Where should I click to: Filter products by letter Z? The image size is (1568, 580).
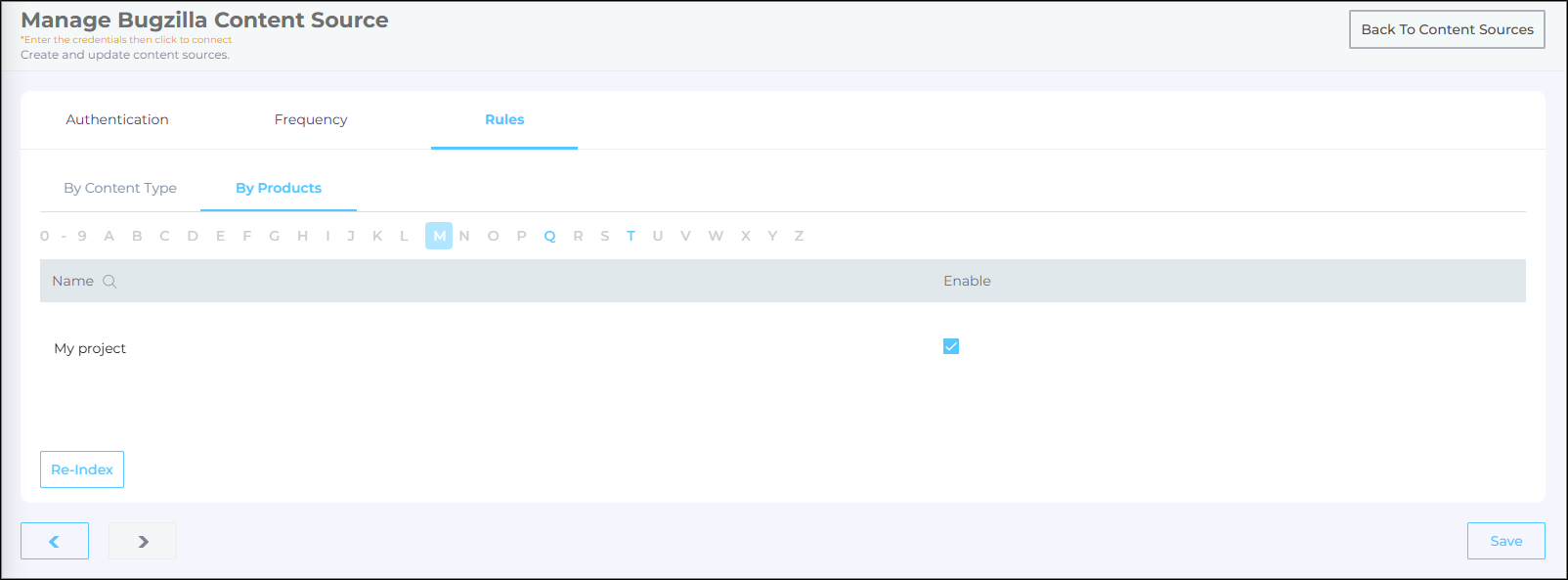(x=799, y=236)
